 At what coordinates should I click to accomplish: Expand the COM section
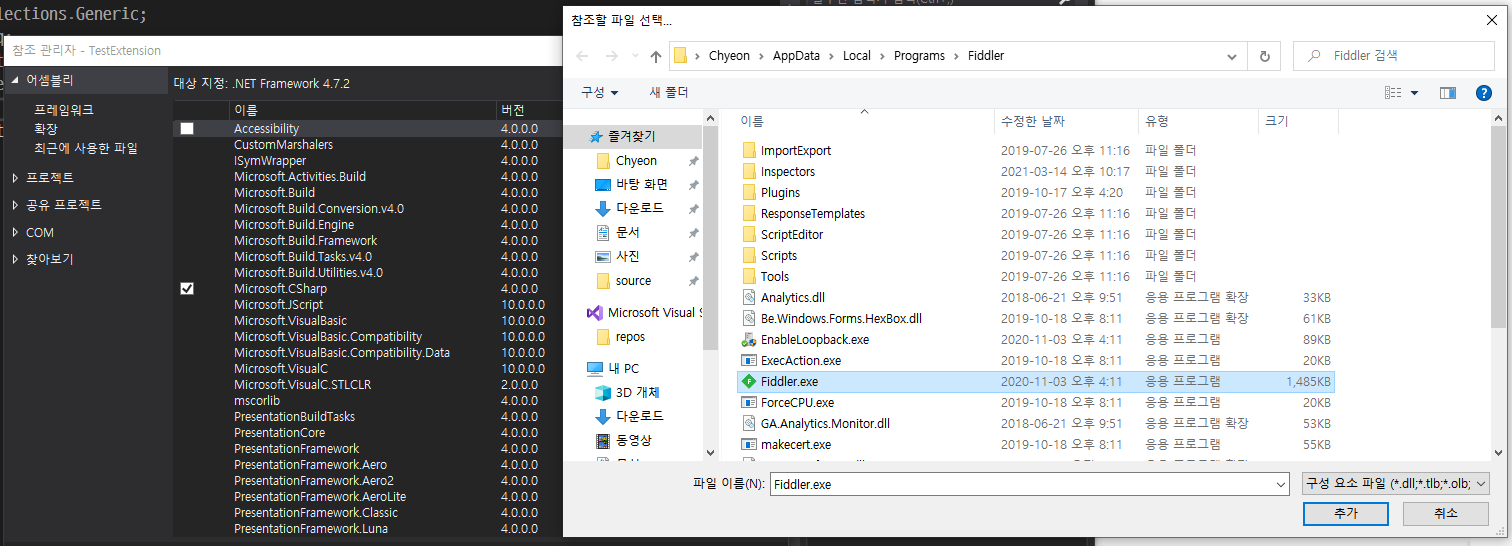click(16, 232)
